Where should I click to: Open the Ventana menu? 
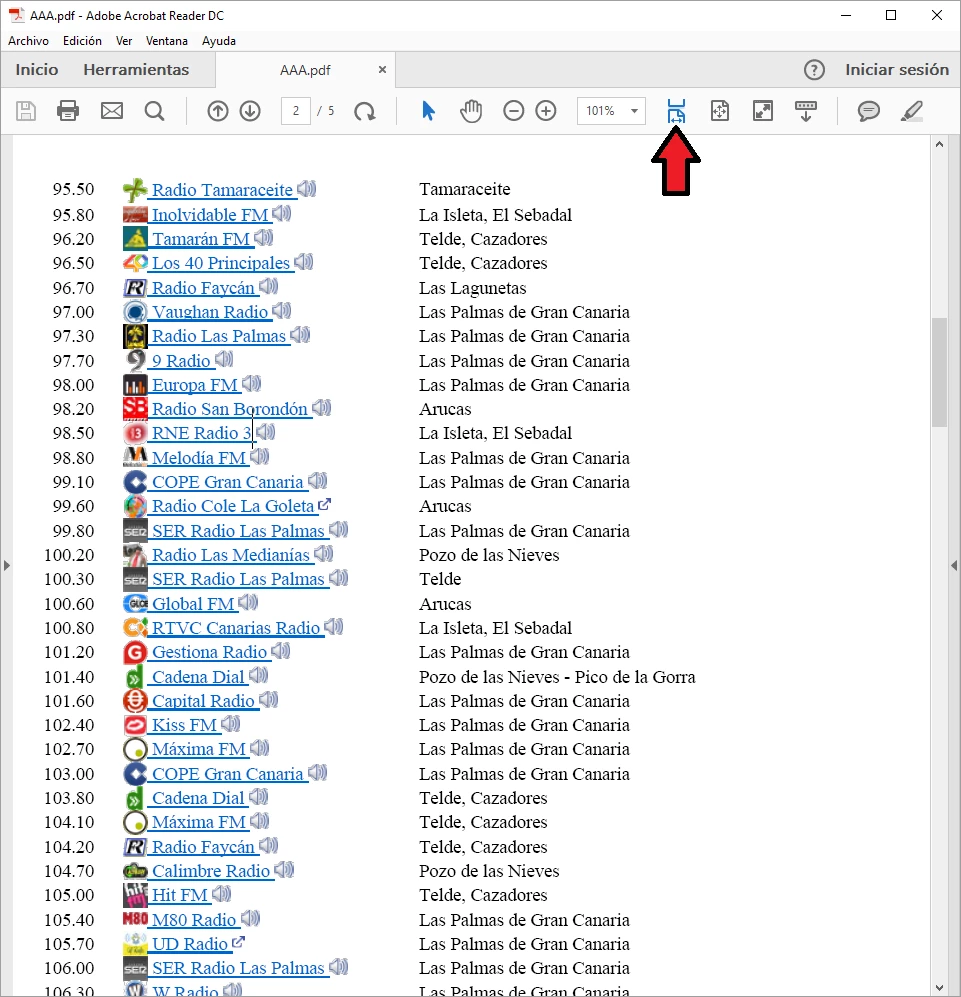[167, 41]
